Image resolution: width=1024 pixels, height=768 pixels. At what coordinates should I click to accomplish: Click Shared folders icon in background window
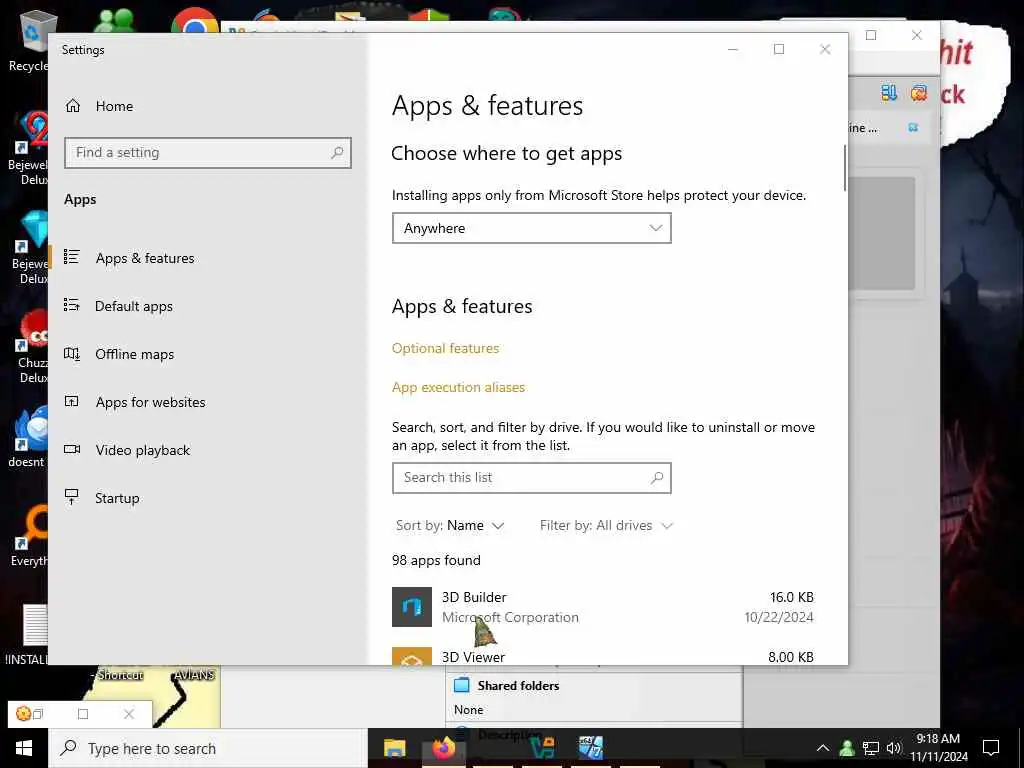click(x=462, y=685)
